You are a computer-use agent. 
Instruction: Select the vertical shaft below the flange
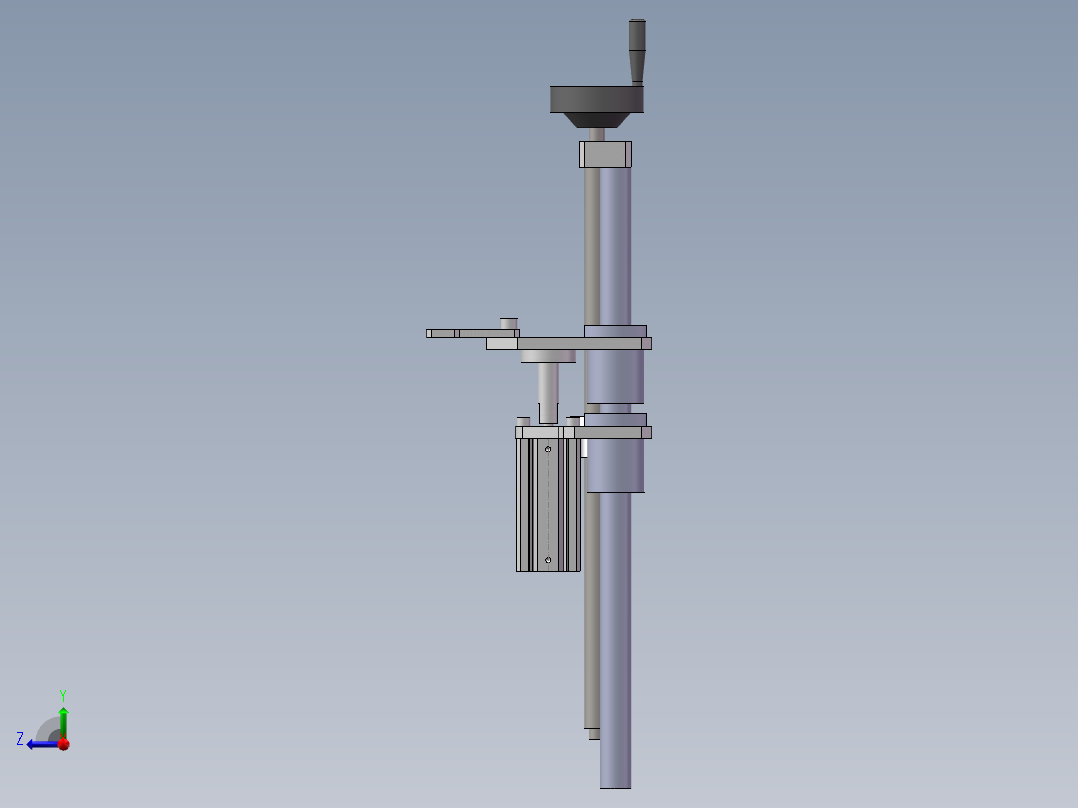[x=548, y=393]
